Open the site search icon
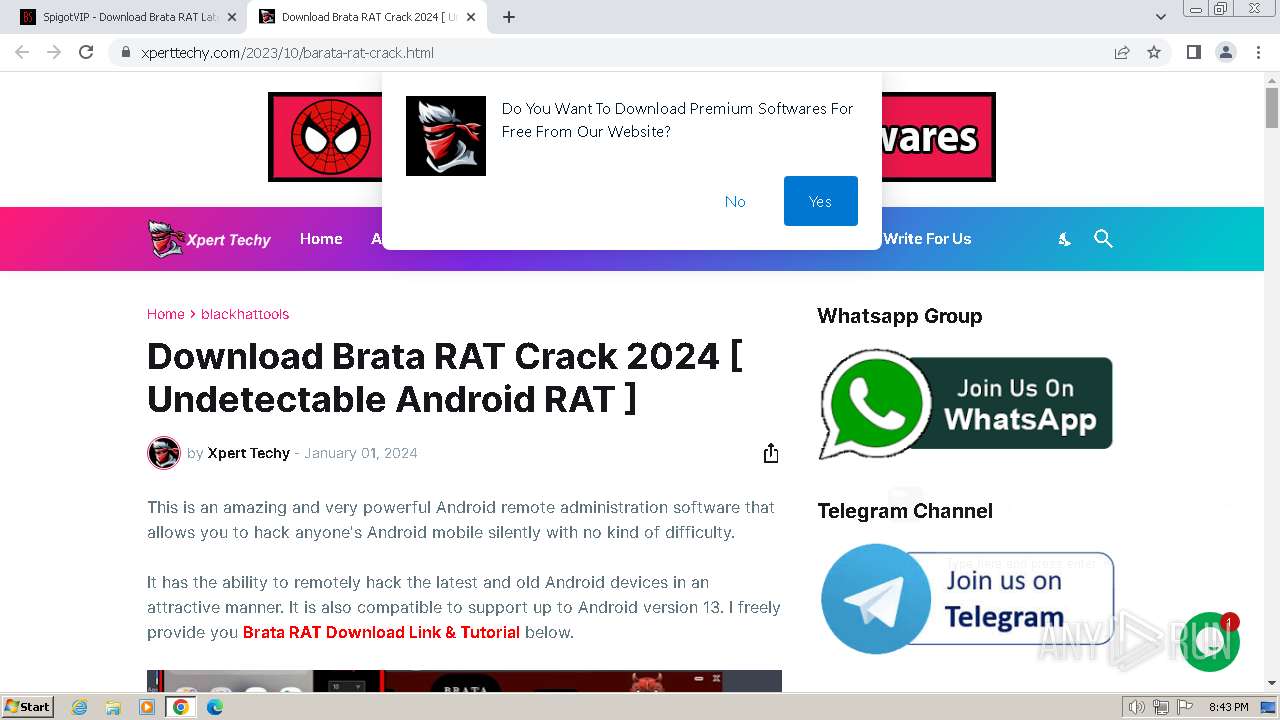 1103,238
